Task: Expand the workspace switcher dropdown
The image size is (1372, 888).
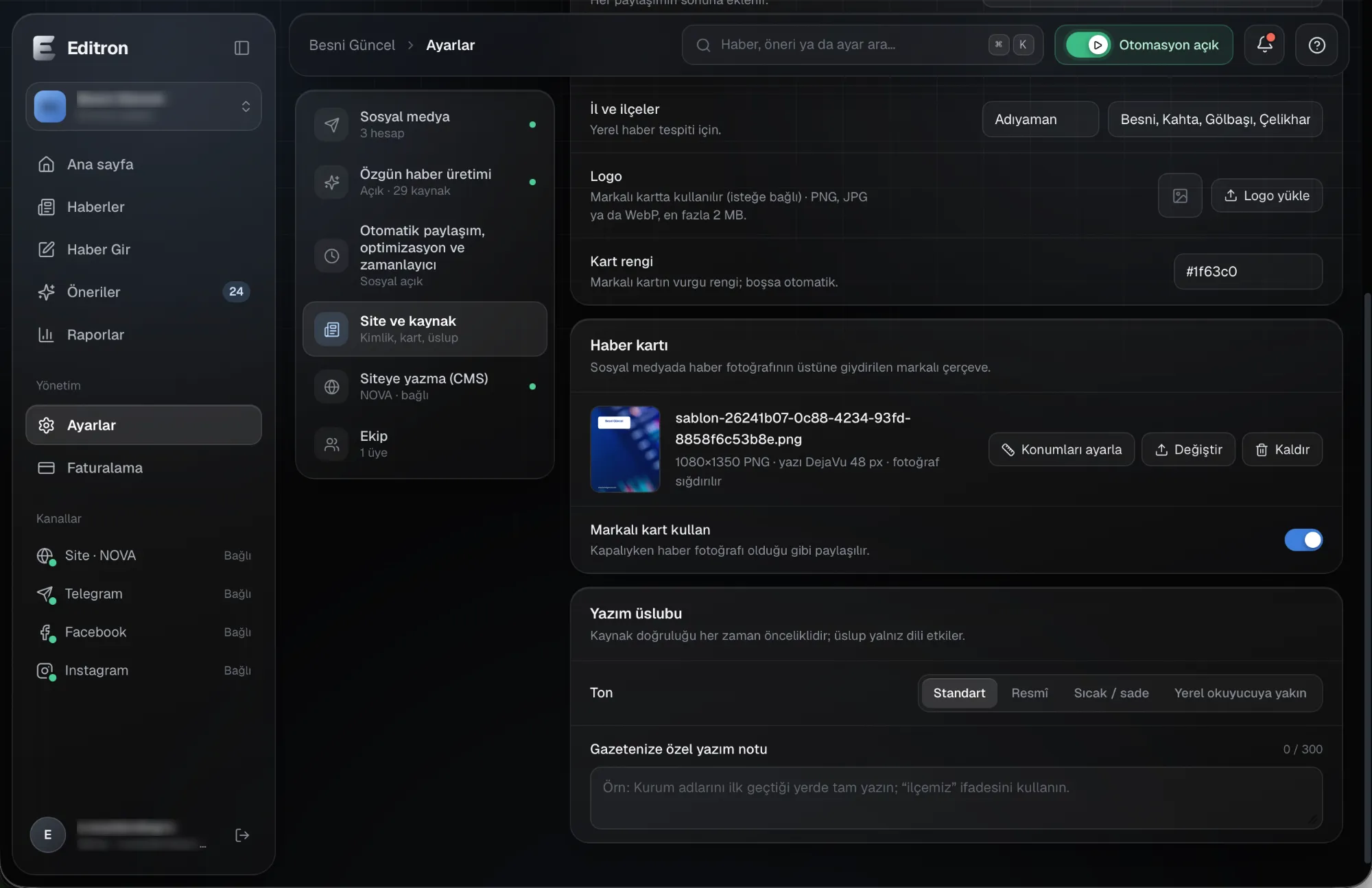Action: point(143,106)
